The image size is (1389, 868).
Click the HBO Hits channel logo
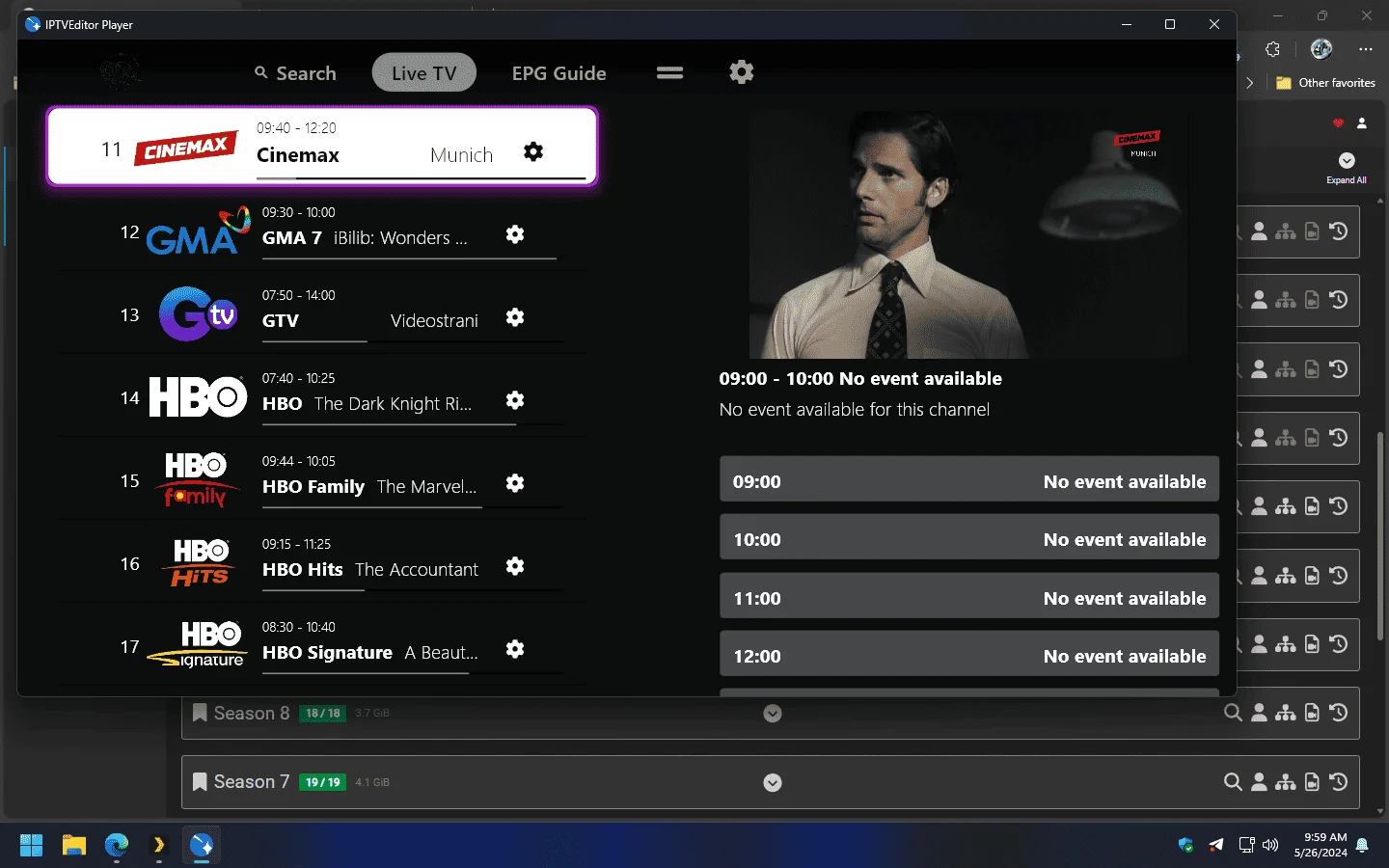click(x=201, y=563)
